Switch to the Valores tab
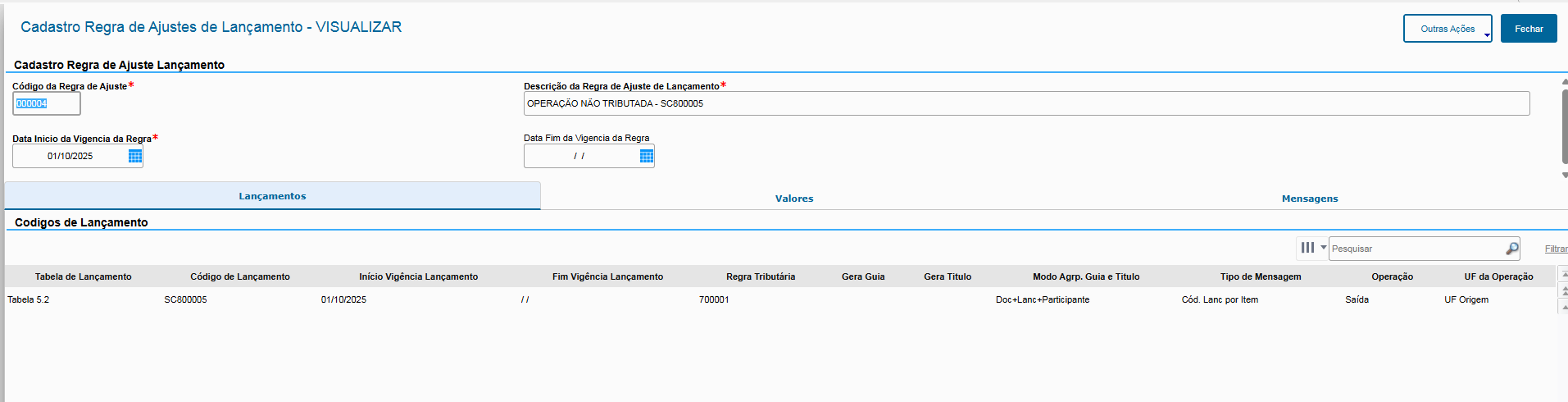The width and height of the screenshot is (1568, 402). (x=793, y=199)
